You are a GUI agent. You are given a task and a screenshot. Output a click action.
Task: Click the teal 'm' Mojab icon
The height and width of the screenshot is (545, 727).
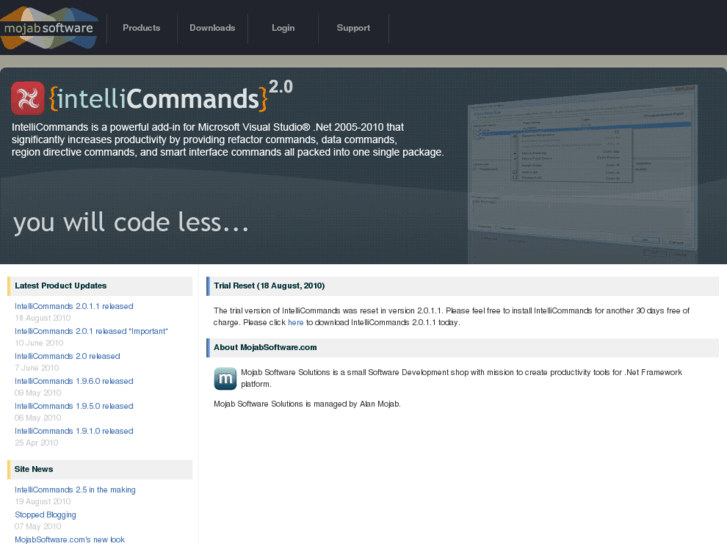click(x=225, y=378)
